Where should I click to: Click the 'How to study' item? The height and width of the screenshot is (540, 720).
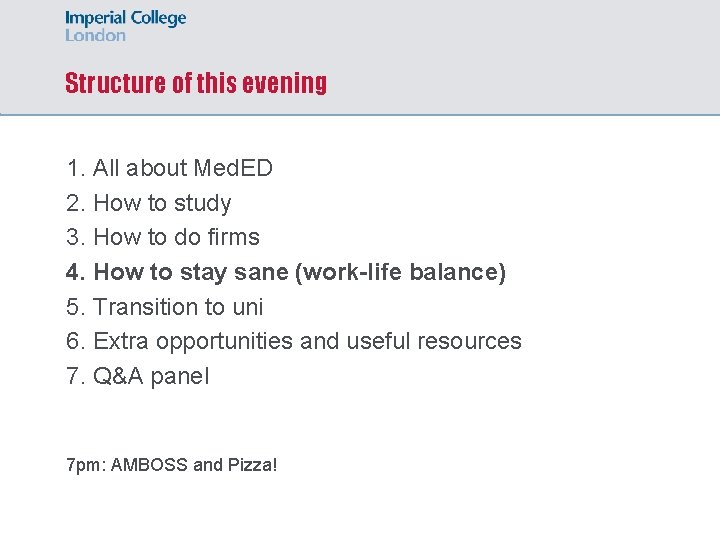149,203
